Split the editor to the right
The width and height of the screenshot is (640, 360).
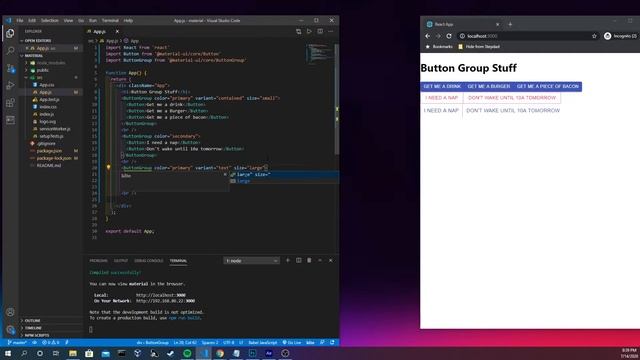pos(320,31)
